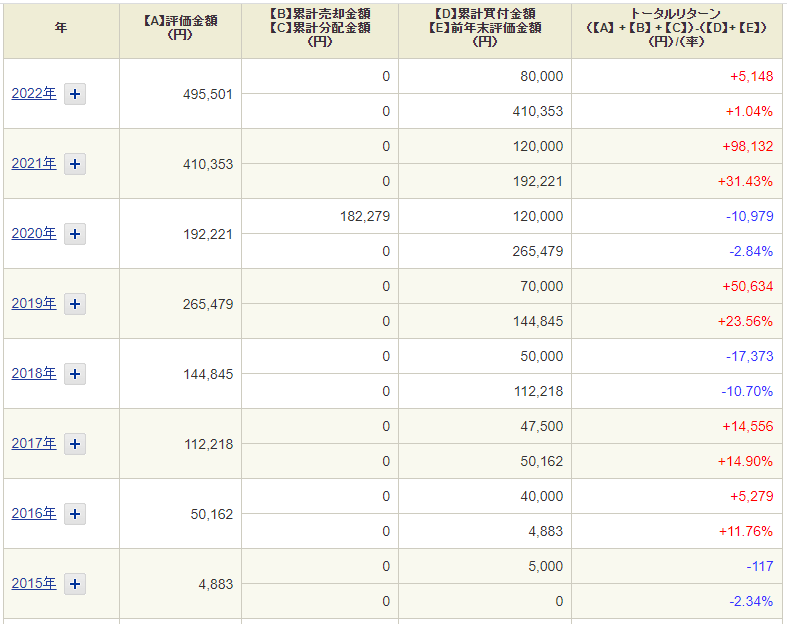The width and height of the screenshot is (787, 624).
Task: Expand the 2022年 row with plus icon
Action: tap(75, 94)
